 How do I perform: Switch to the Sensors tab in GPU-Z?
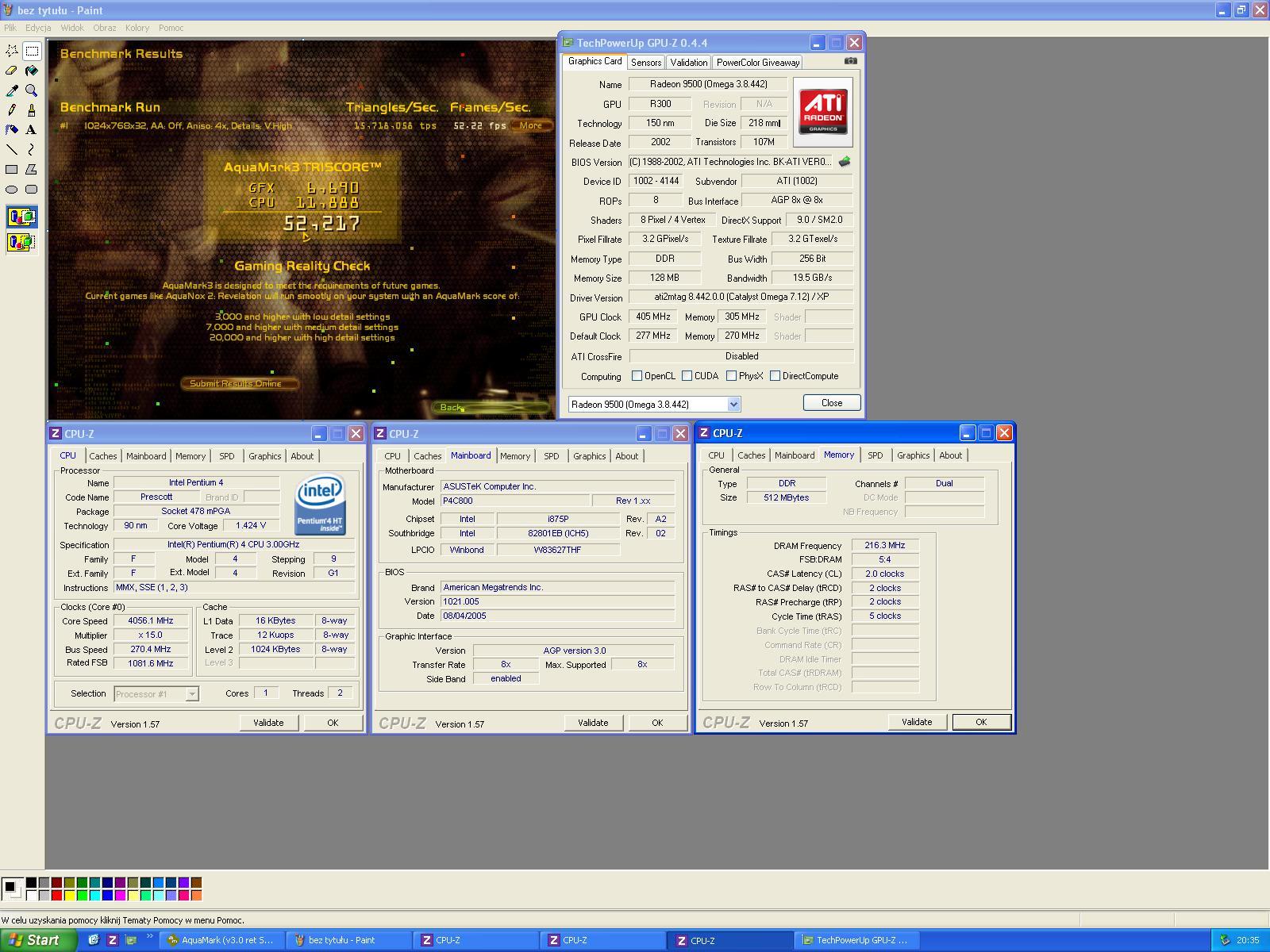point(646,63)
